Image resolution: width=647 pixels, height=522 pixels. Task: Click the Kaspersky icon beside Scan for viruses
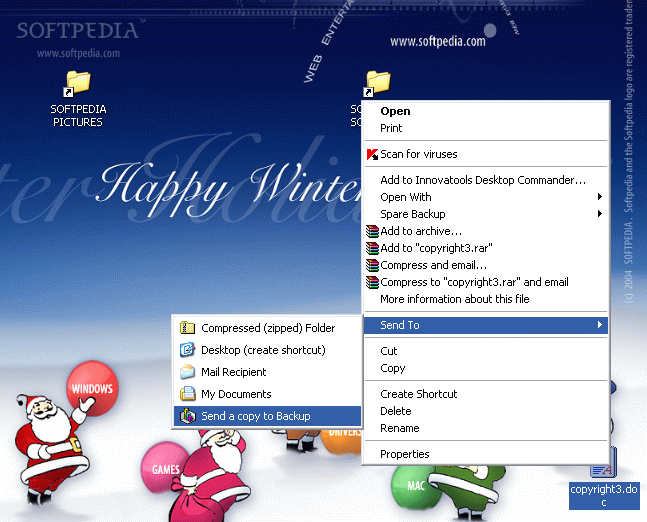coord(372,154)
